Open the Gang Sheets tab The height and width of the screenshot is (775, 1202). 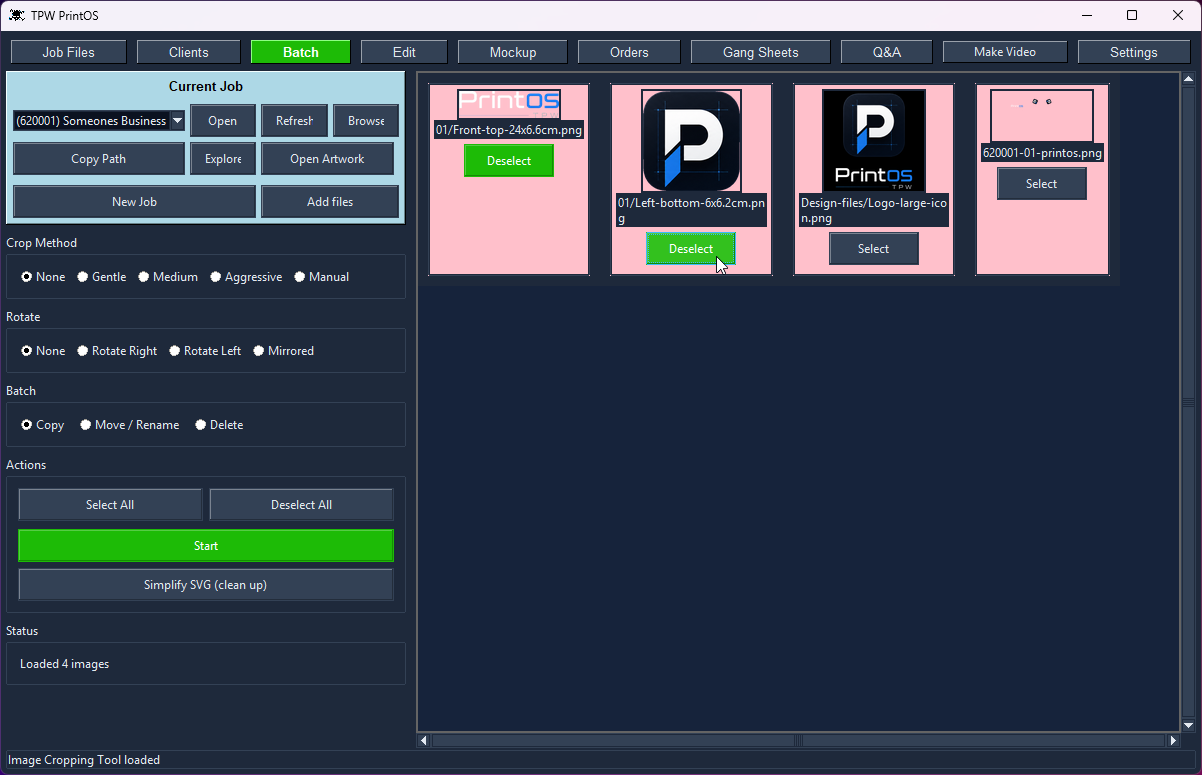[761, 52]
